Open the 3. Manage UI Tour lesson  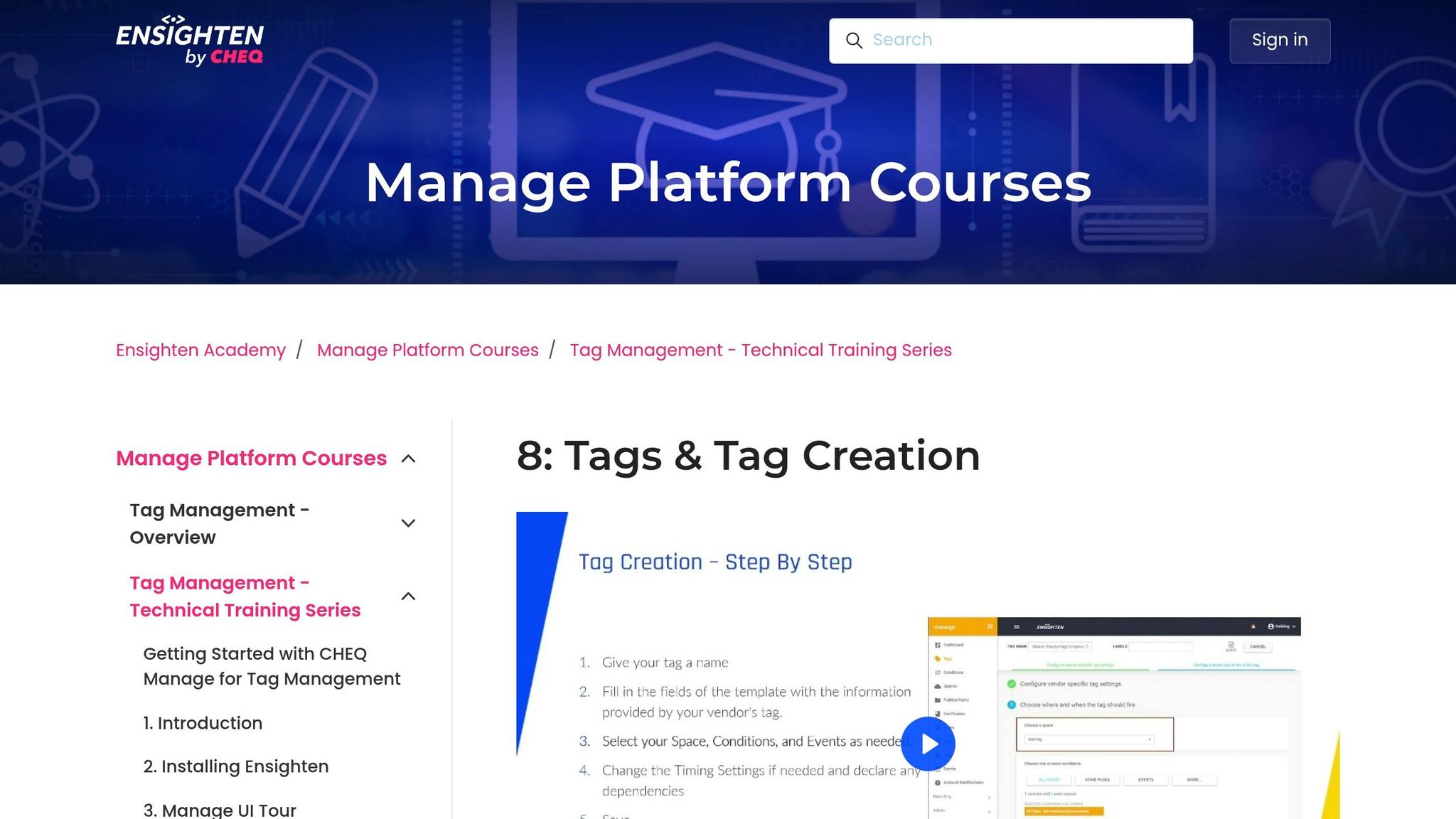(x=220, y=810)
